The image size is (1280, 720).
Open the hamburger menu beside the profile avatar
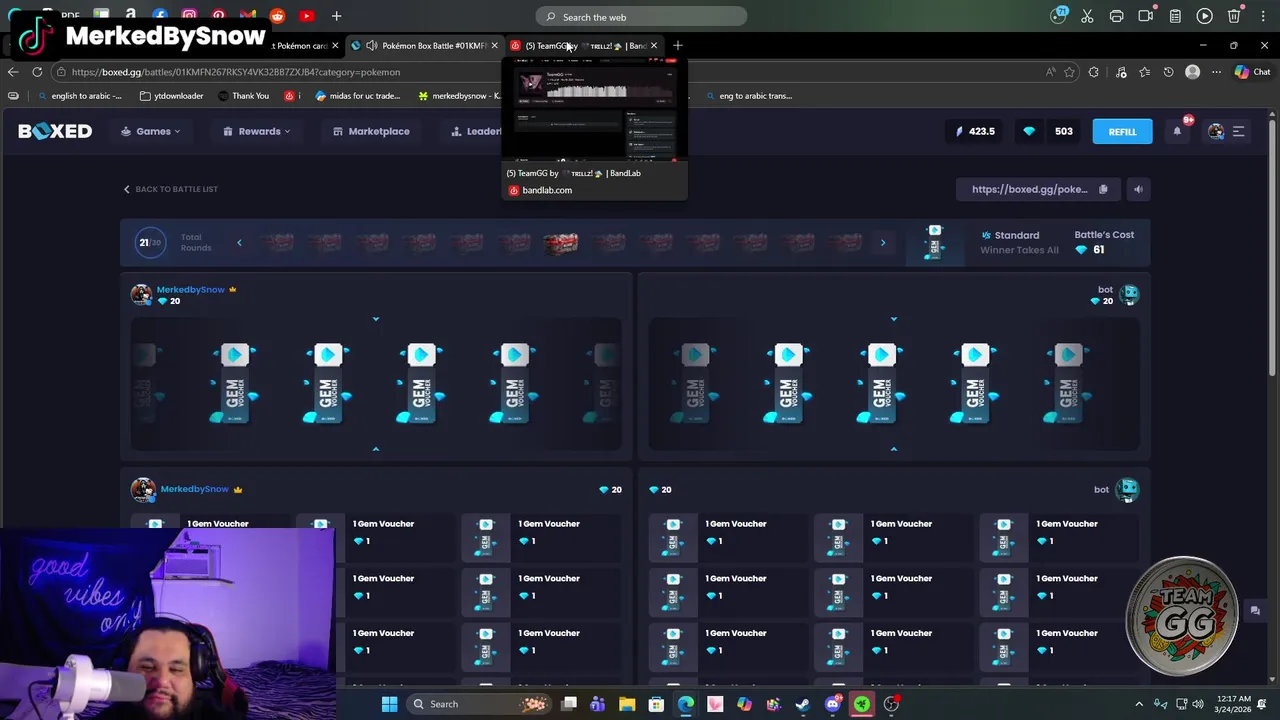pos(1238,131)
